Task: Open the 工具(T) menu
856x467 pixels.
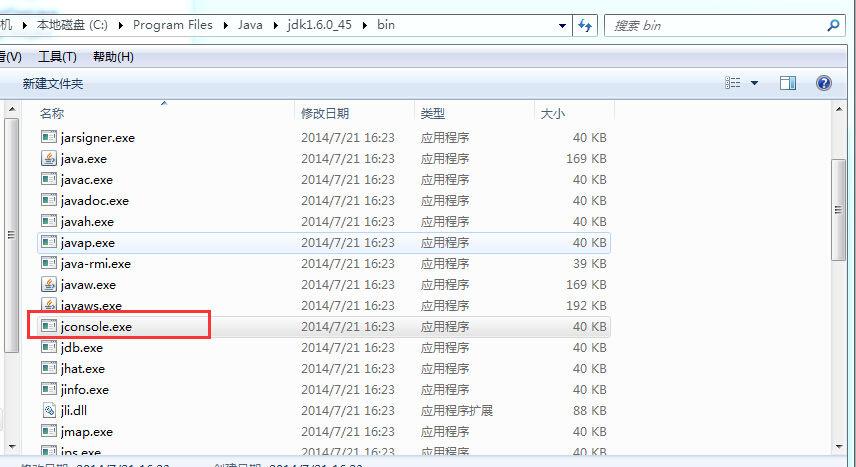Action: point(57,56)
